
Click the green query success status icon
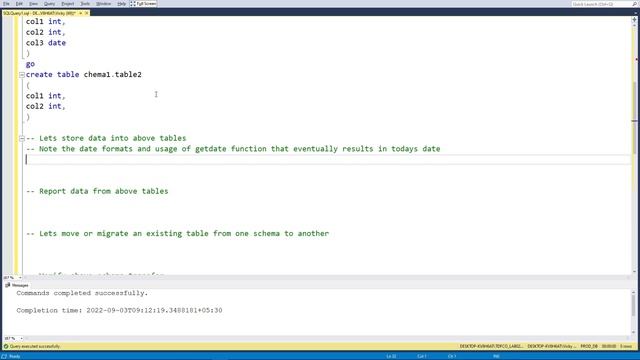point(6,346)
